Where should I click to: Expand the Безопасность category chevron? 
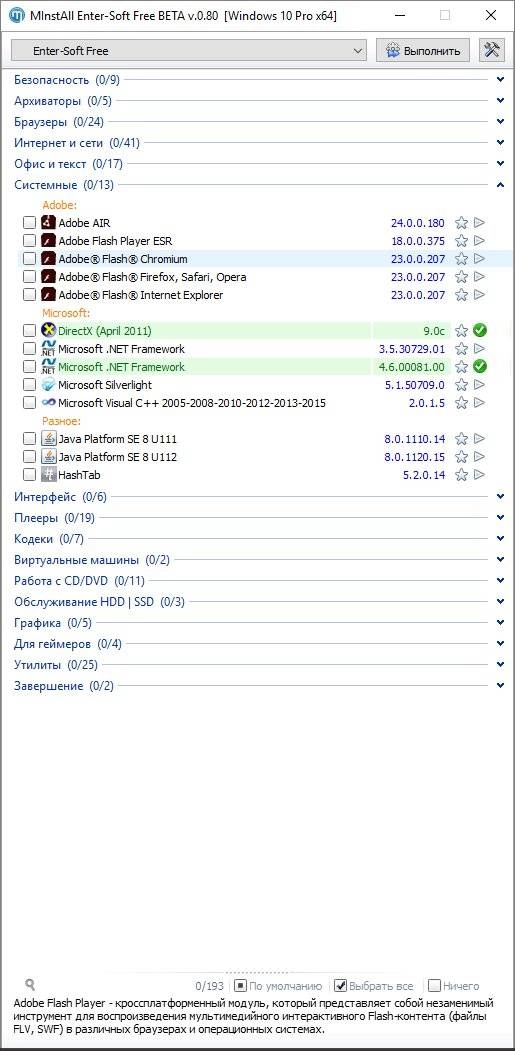[500, 80]
